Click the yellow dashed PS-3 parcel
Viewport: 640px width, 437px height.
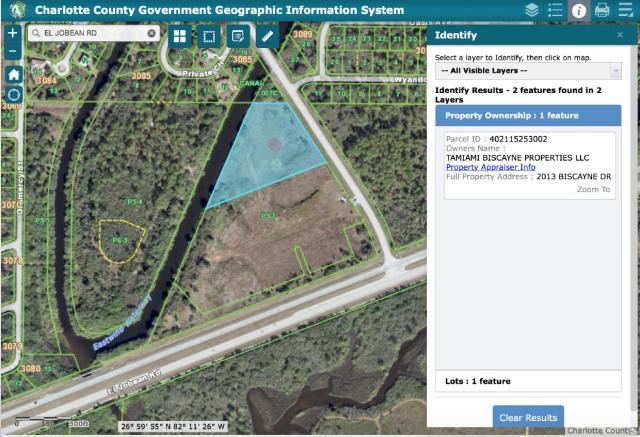coord(121,241)
